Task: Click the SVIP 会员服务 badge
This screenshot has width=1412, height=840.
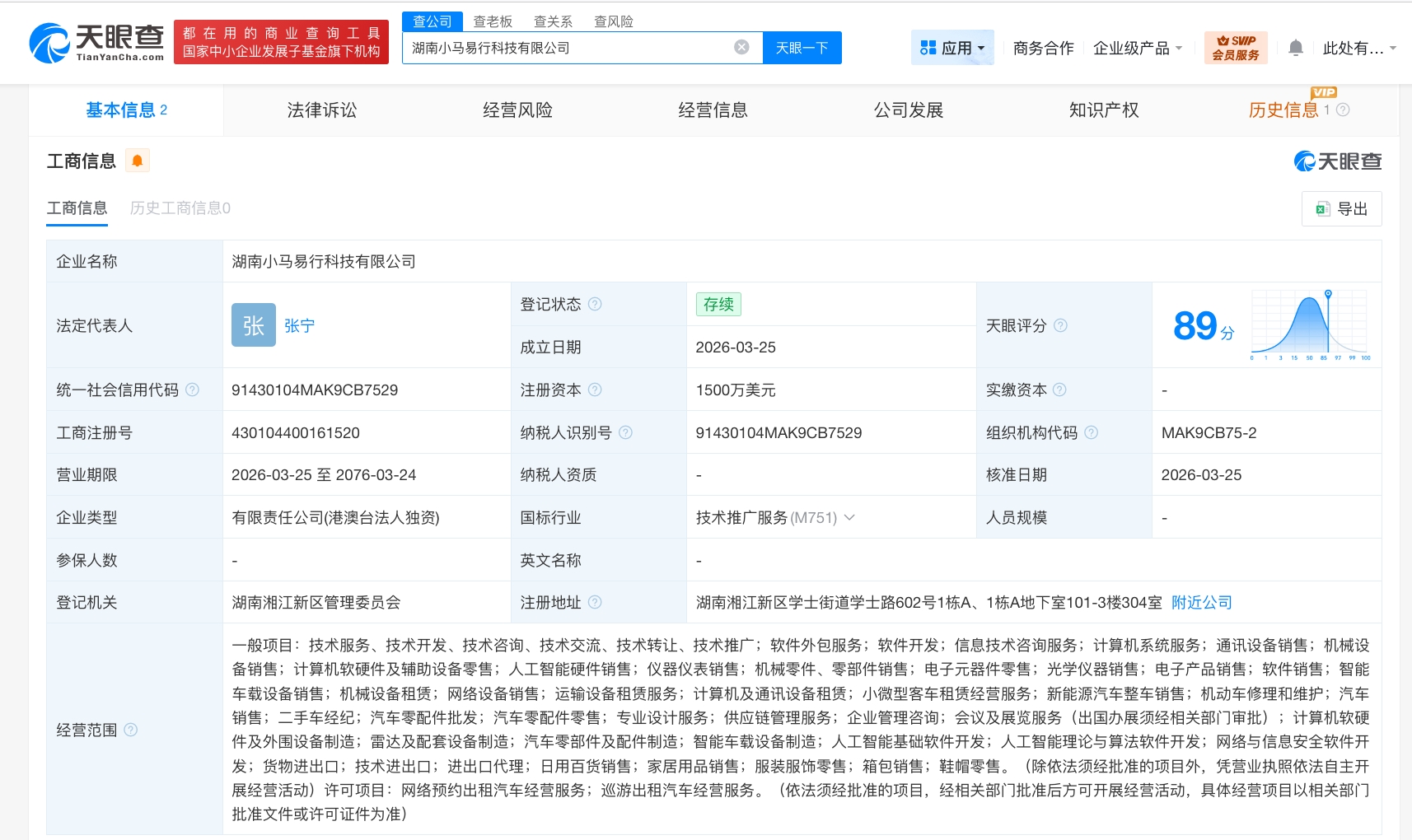Action: [1235, 48]
